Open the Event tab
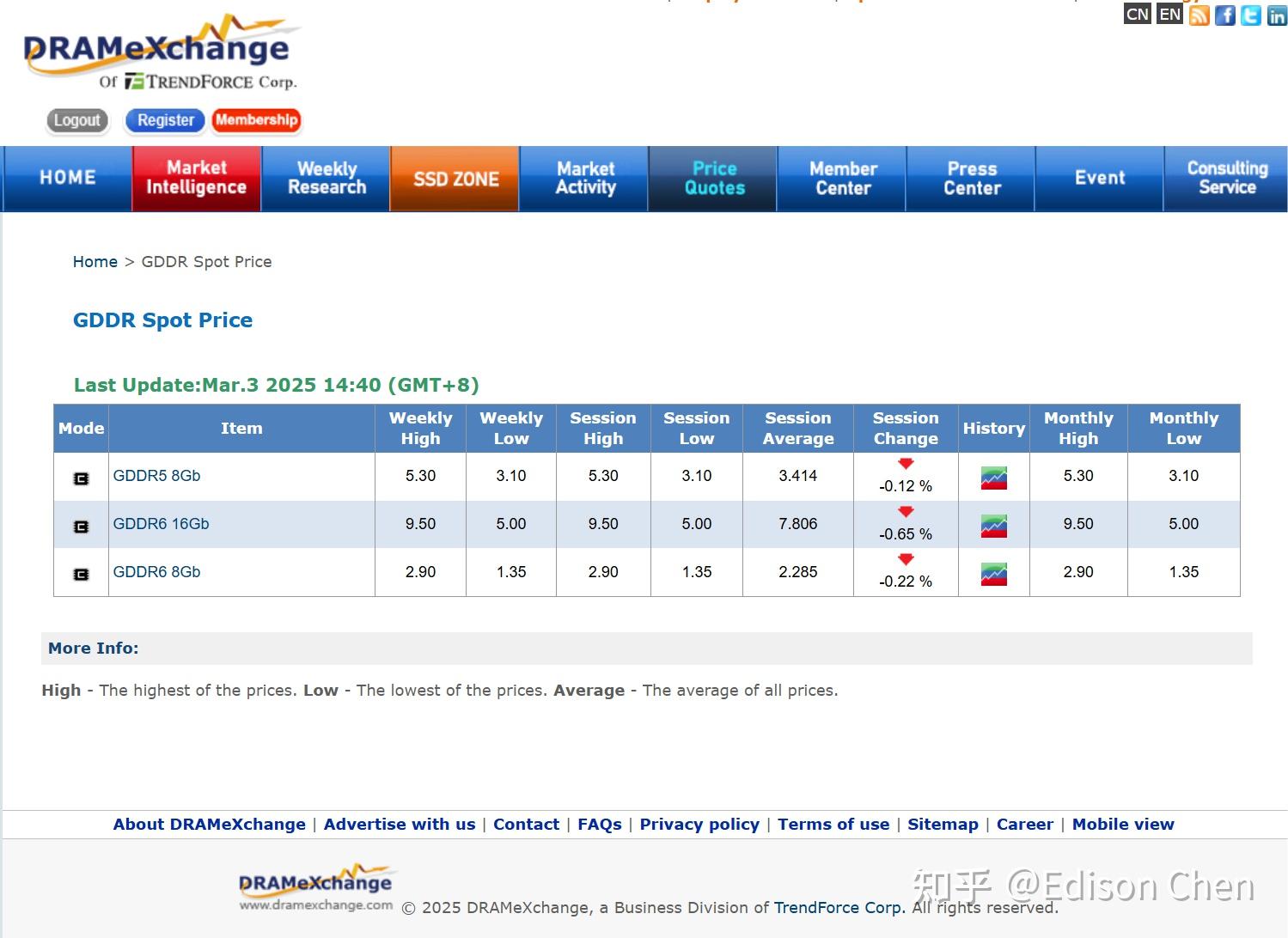 pos(1100,178)
